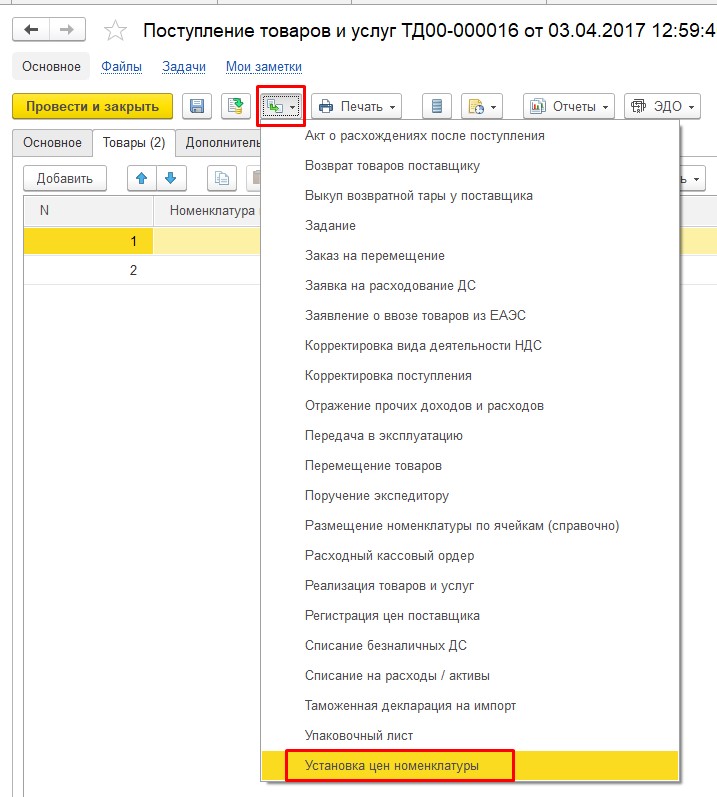717x797 pixels.
Task: Choose Отражение прочих доходов и расходов
Action: point(470,406)
